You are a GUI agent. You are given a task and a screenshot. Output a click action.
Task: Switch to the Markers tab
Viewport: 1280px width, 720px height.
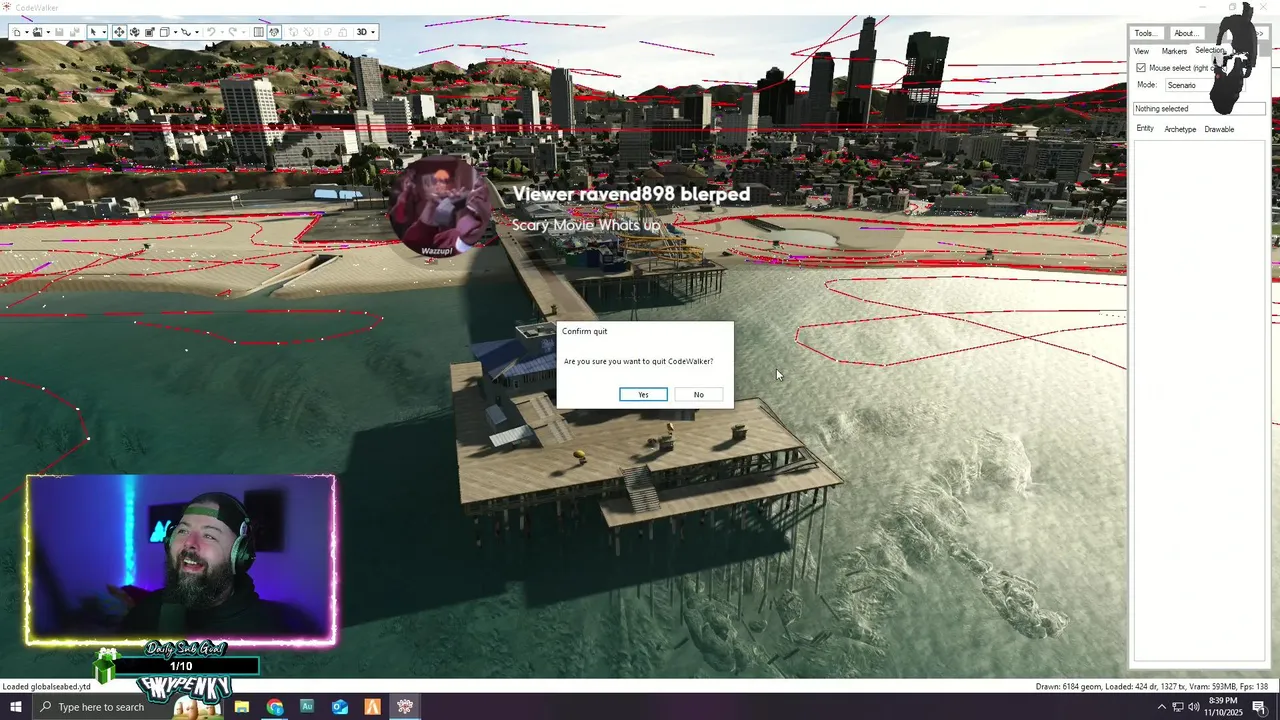click(1174, 51)
